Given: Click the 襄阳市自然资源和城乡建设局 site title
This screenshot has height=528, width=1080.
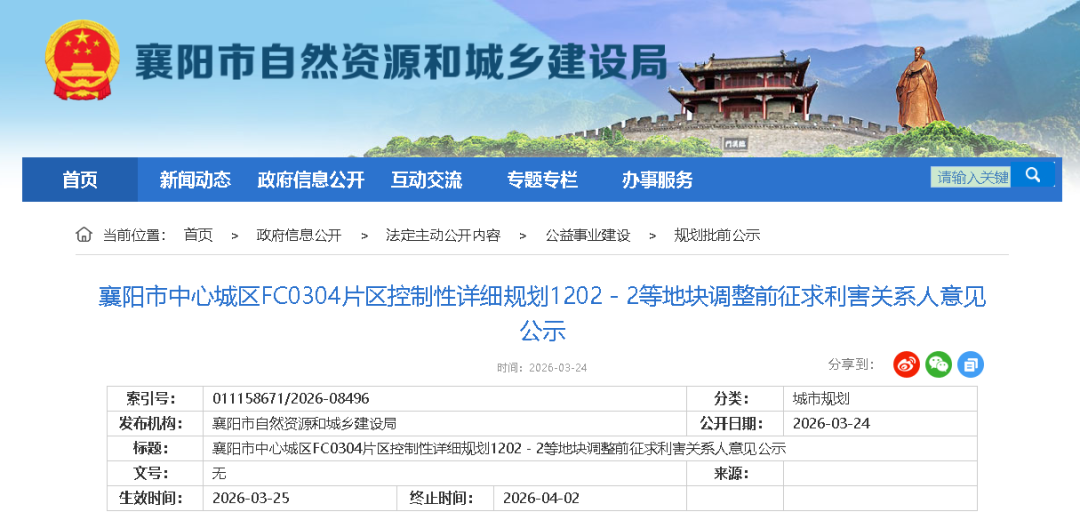Looking at the screenshot, I should click(400, 65).
